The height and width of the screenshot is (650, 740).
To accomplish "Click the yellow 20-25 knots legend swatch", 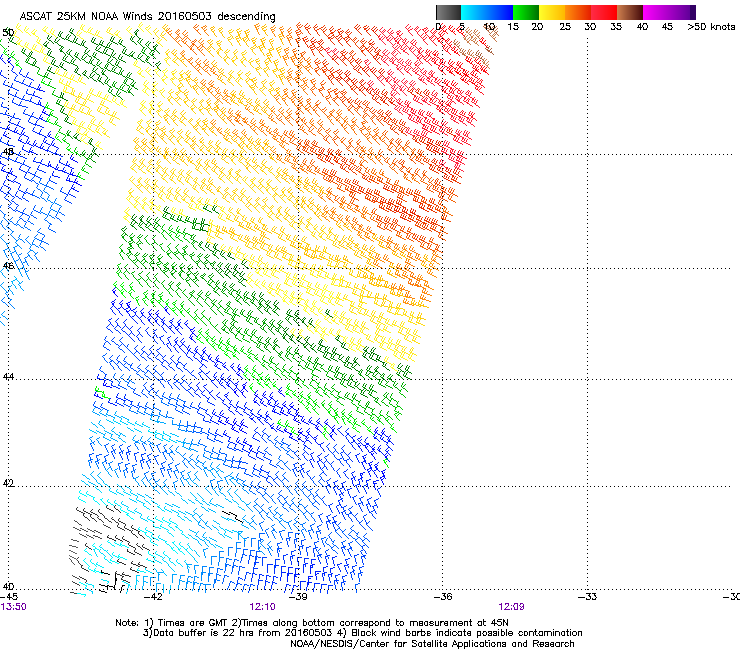I will [552, 12].
